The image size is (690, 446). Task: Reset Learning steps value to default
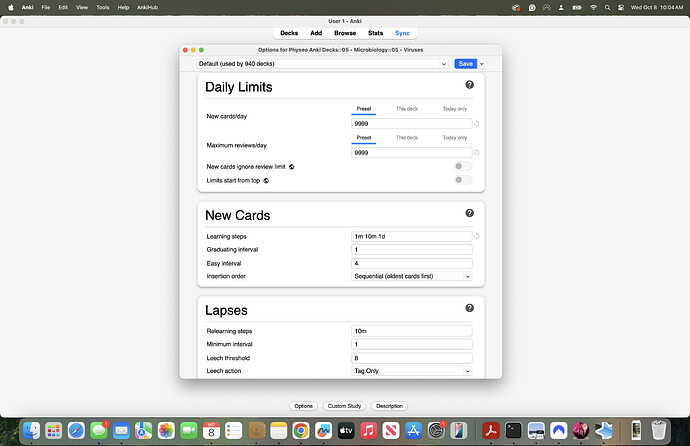(x=477, y=236)
